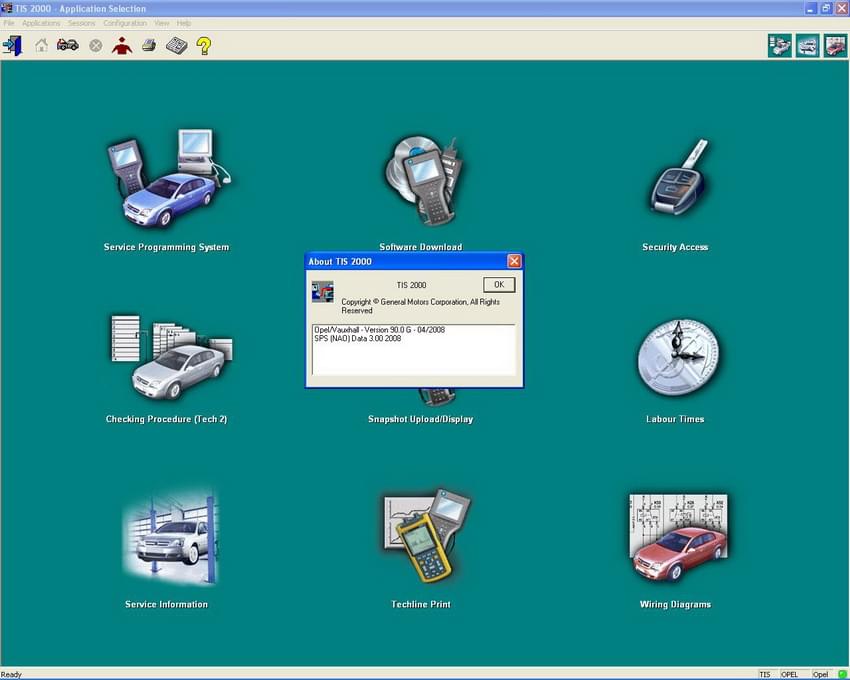Click the red car icon in top-right toolbar
This screenshot has height=680, width=850.
point(835,46)
